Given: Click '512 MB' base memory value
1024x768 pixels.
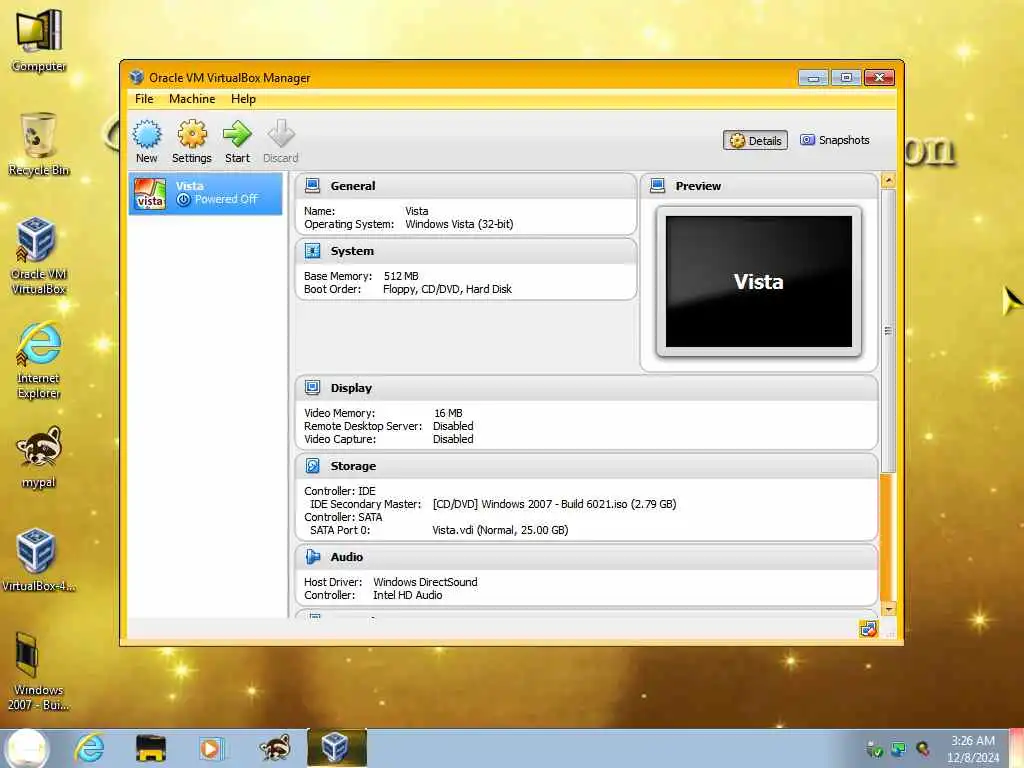Looking at the screenshot, I should tap(401, 276).
